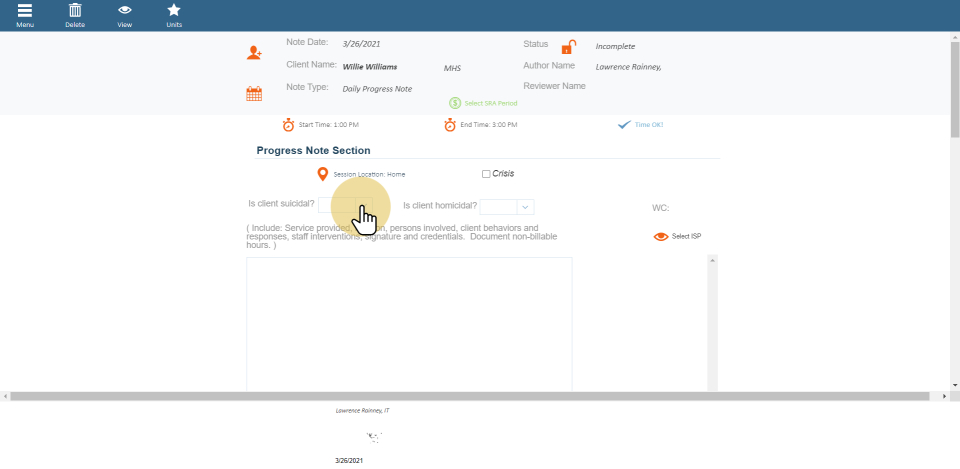Enable the Crisis checkbox
Viewport: 960px width, 469px height.
pyautogui.click(x=486, y=174)
